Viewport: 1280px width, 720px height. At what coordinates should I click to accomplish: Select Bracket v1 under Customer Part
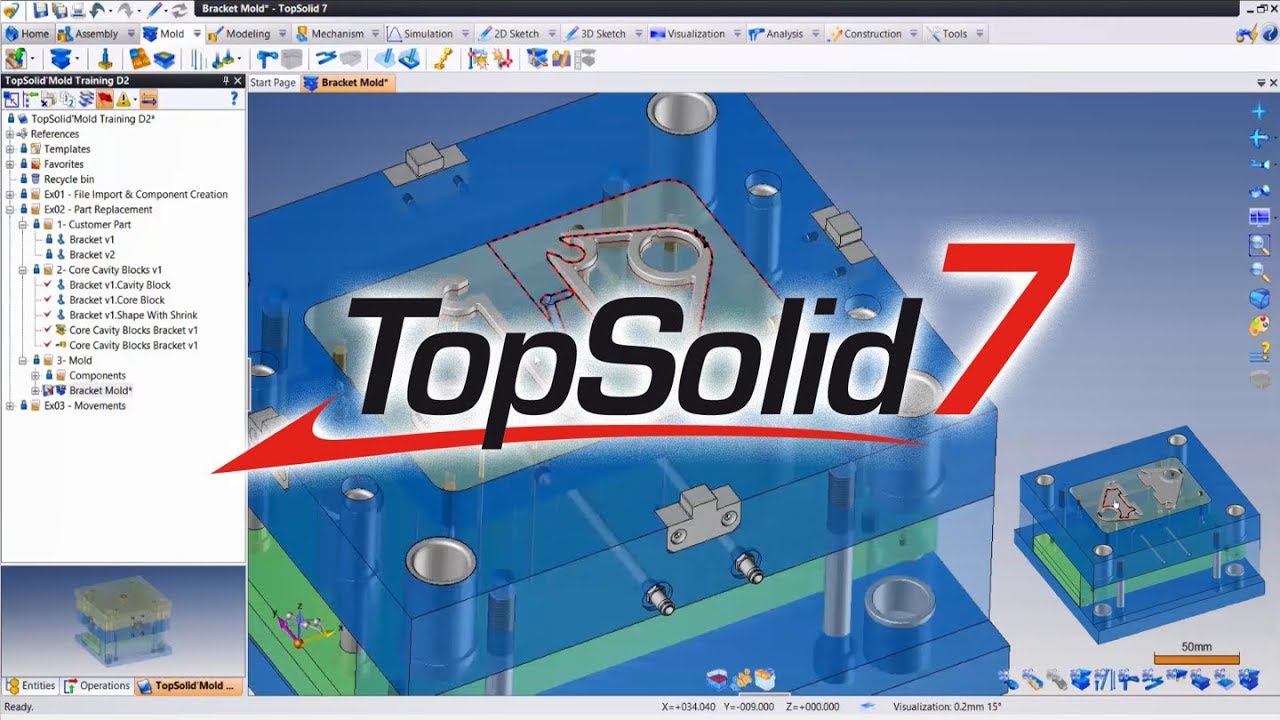point(92,240)
